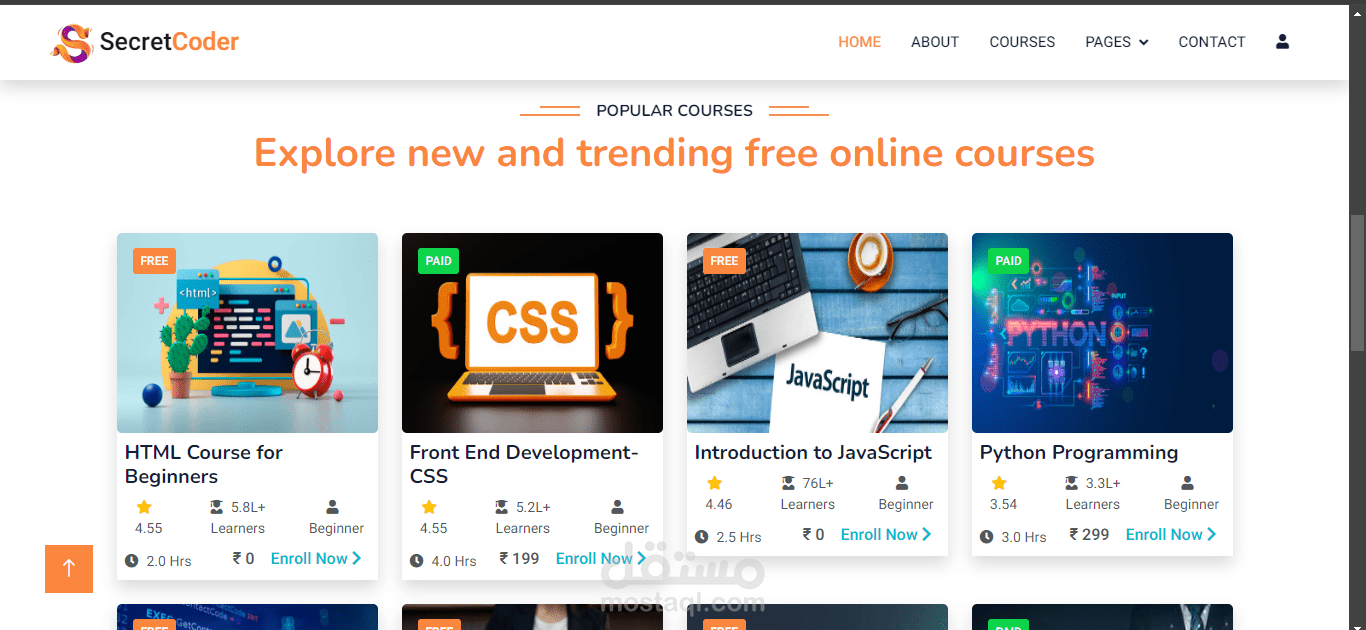This screenshot has height=630, width=1366.
Task: Expand the PAGES dropdown menu
Action: click(x=1117, y=42)
